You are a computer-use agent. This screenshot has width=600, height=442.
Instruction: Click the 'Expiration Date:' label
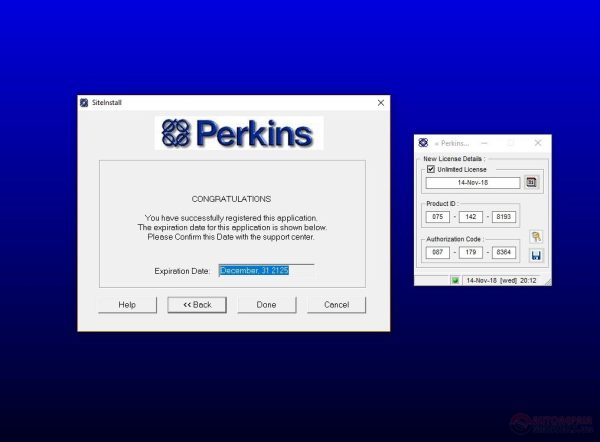[x=182, y=271]
